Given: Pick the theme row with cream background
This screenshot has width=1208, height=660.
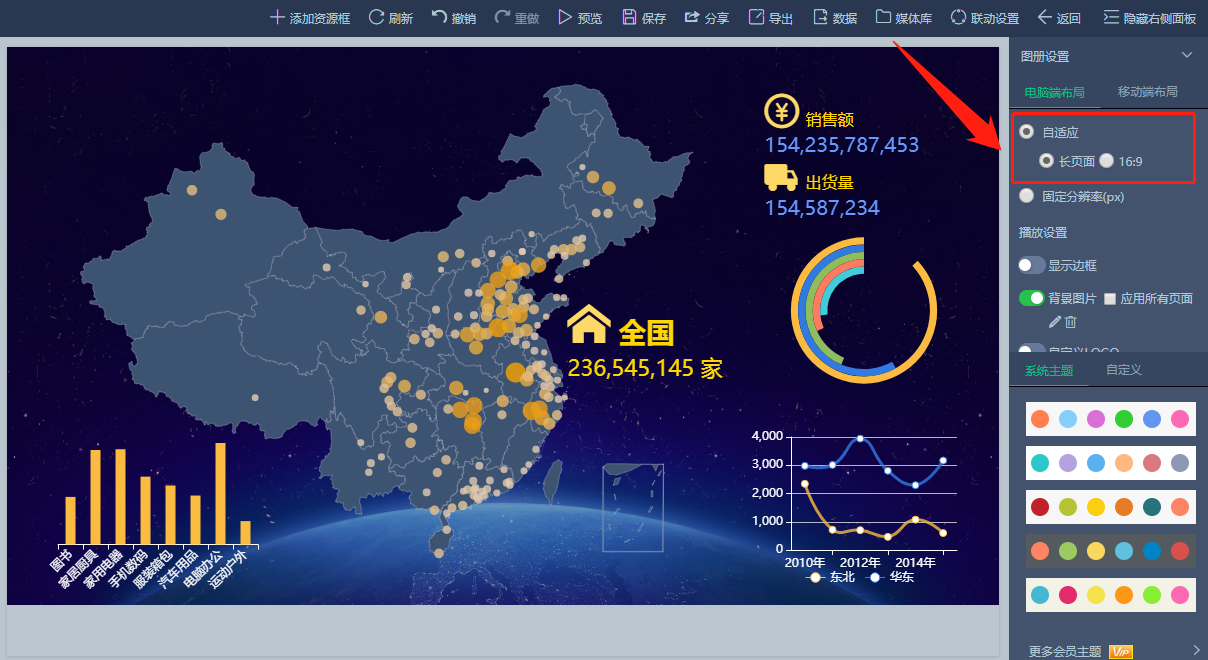Looking at the screenshot, I should coord(1111,595).
